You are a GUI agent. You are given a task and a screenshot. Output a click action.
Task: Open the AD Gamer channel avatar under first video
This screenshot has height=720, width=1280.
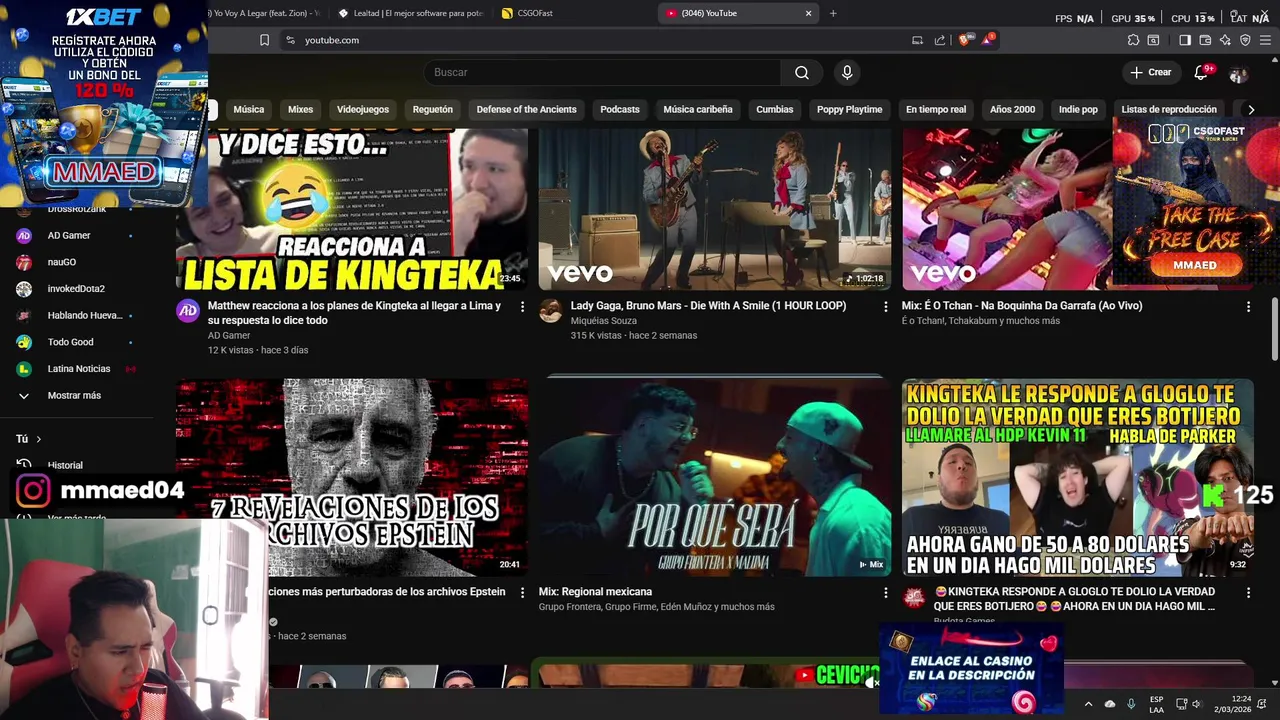[x=188, y=311]
